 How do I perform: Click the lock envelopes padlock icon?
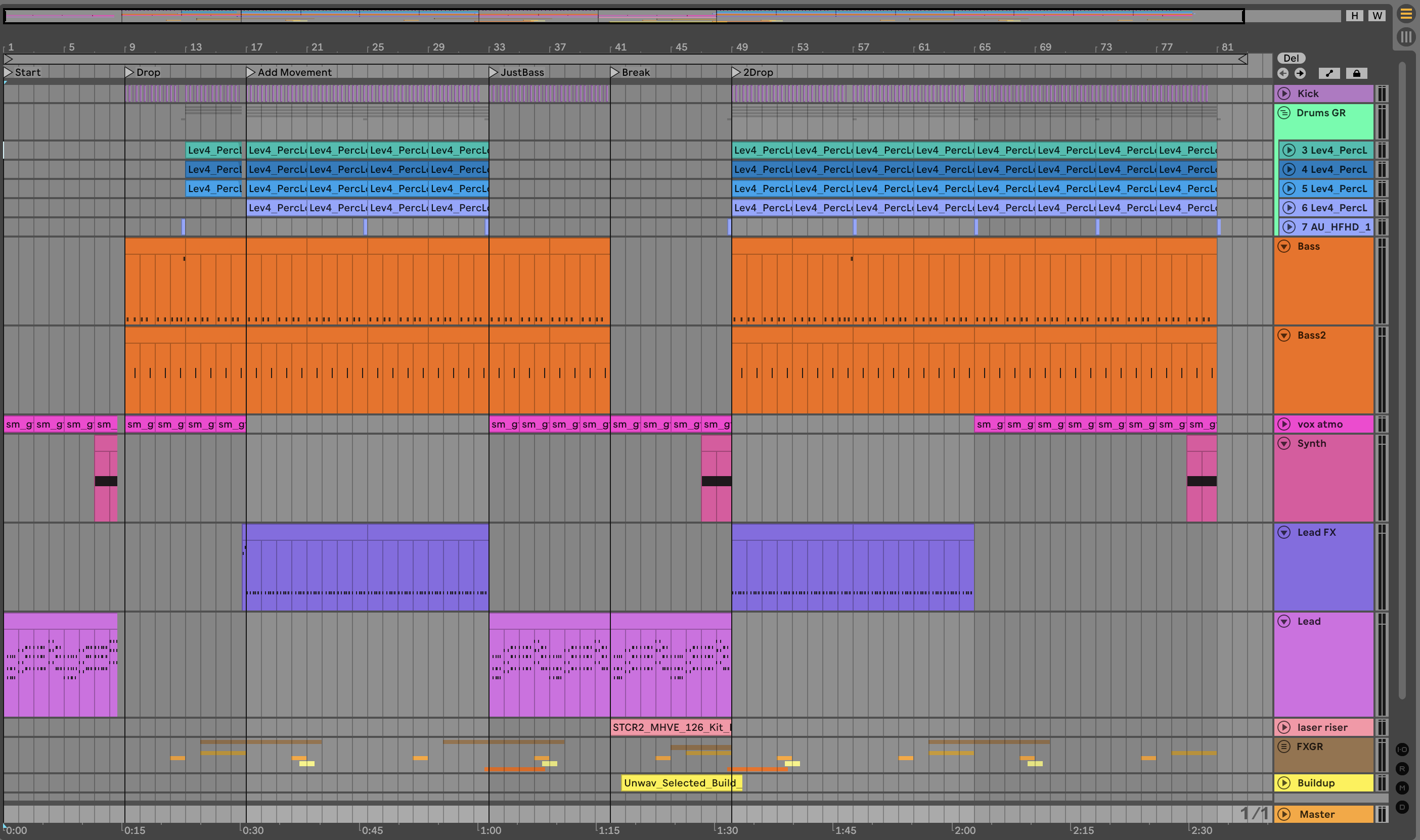coord(1357,73)
